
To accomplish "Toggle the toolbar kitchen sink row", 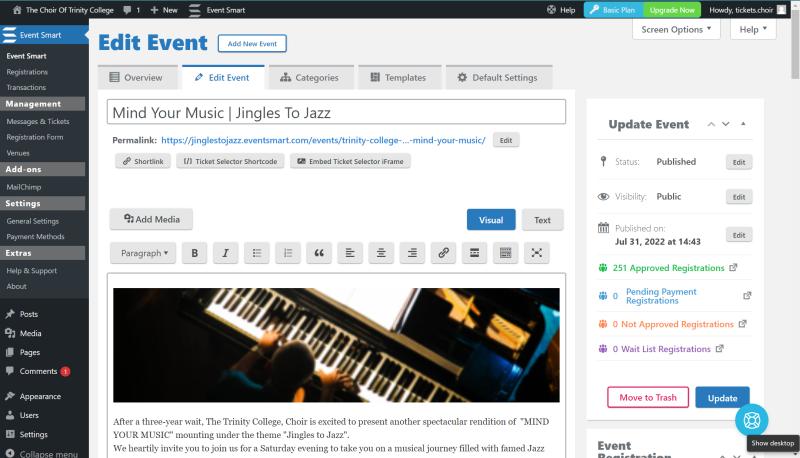I will [505, 253].
